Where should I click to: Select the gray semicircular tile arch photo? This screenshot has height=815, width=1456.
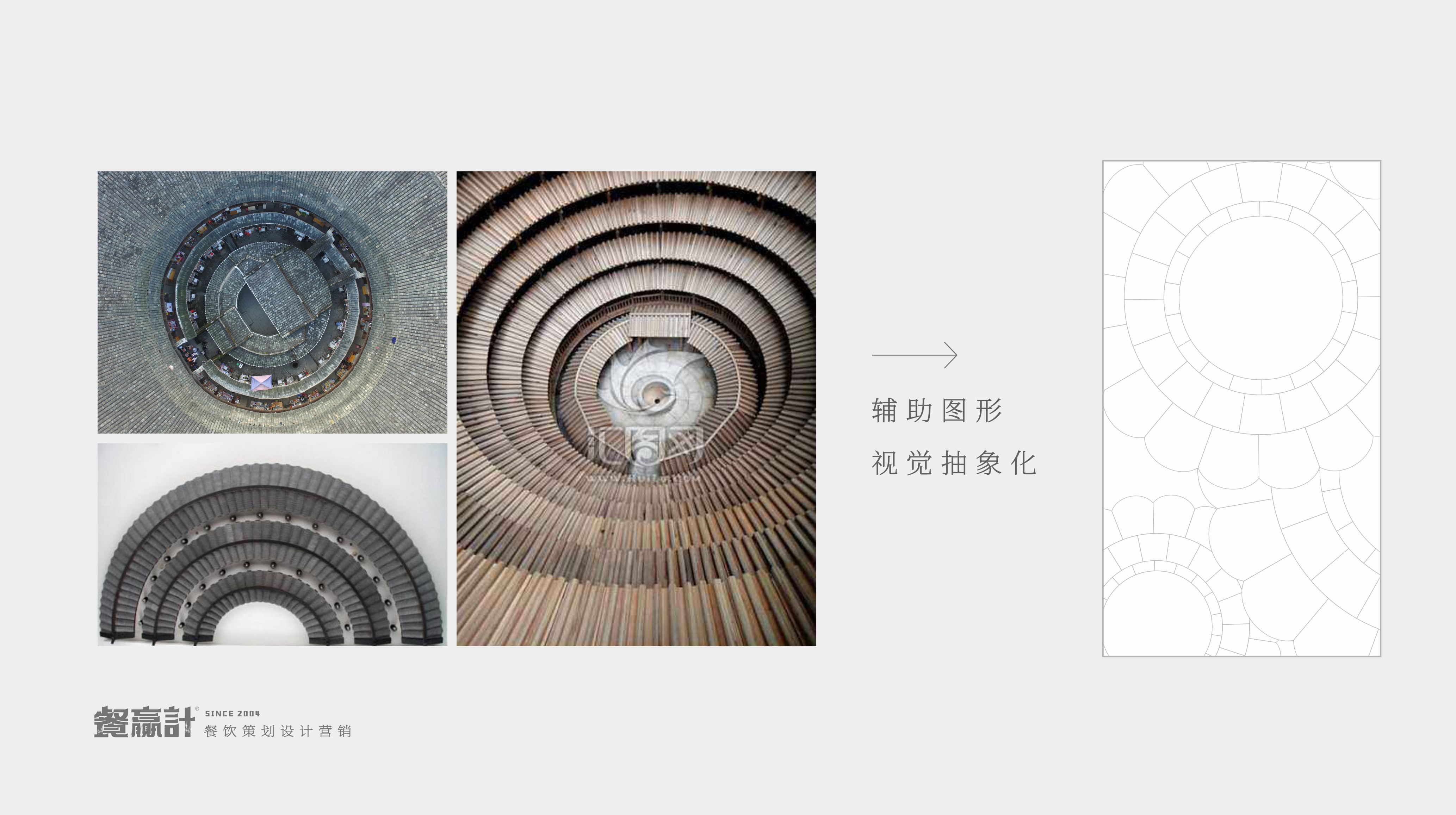[x=272, y=545]
